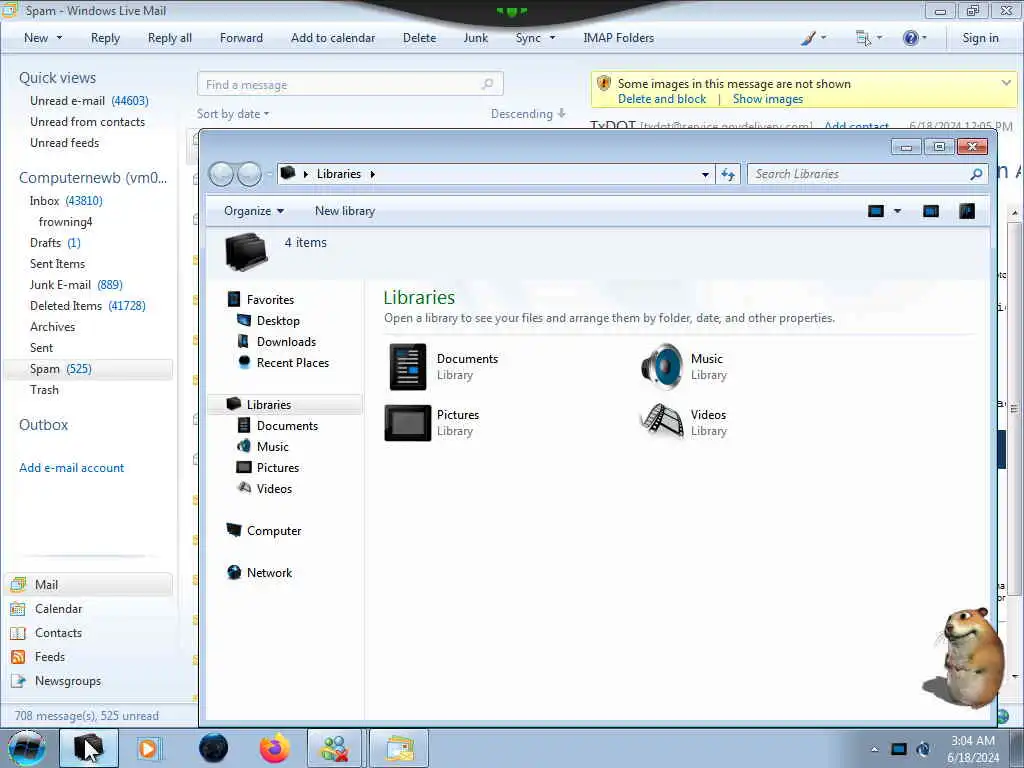Switch to Feeds in Mail sidebar
This screenshot has height=768, width=1024.
click(50, 657)
